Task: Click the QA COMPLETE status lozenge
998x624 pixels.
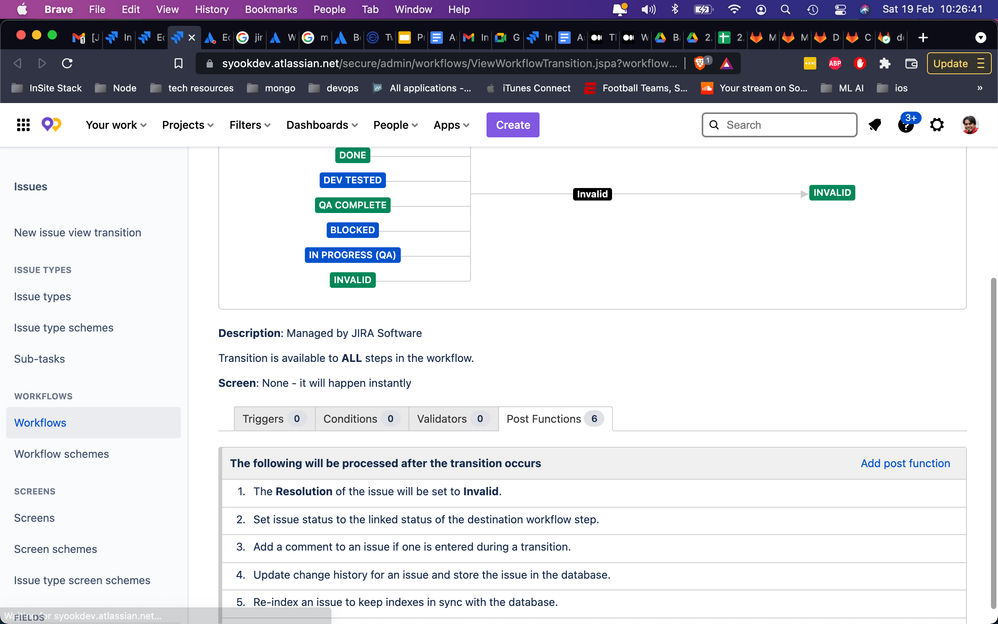Action: click(353, 205)
